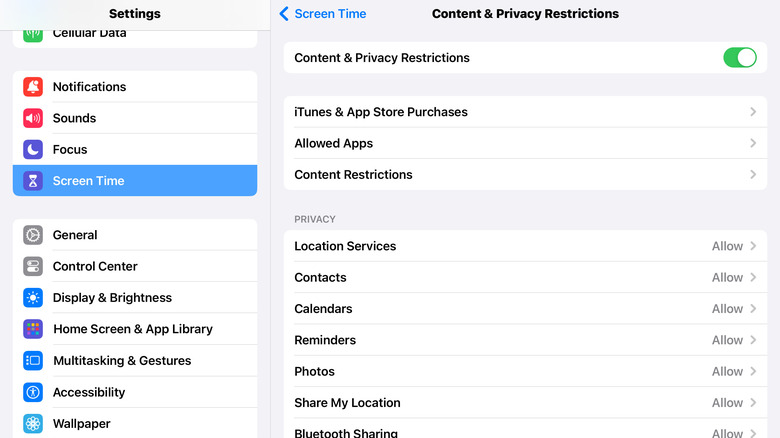Click the Accessibility figure icon
Screen dimensions: 780x438
[33, 392]
